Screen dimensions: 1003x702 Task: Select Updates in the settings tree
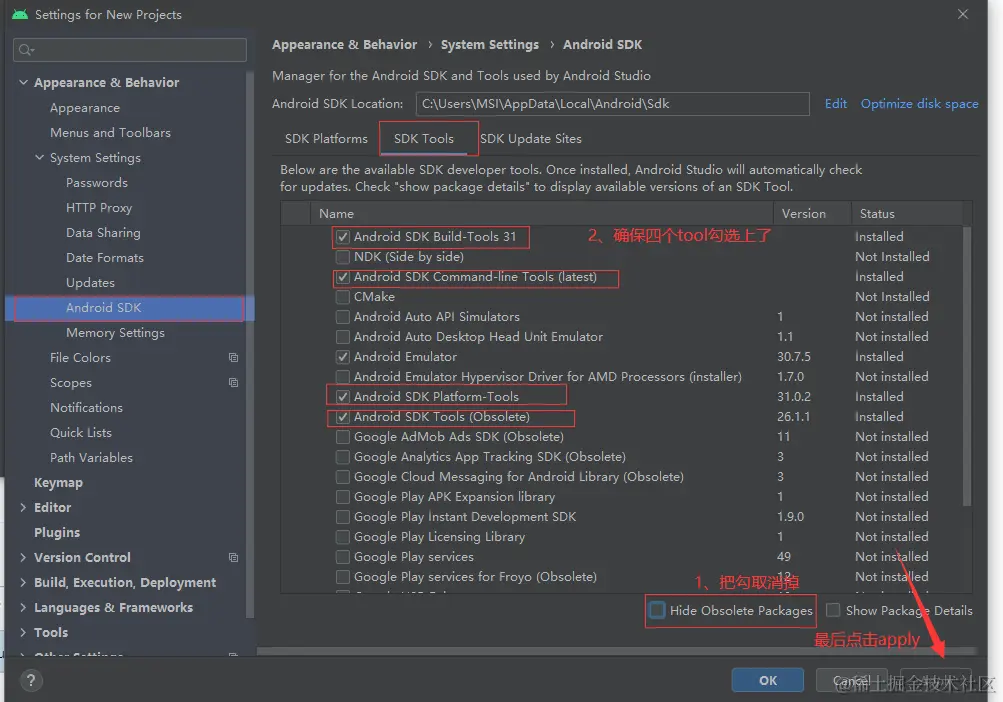tap(90, 283)
